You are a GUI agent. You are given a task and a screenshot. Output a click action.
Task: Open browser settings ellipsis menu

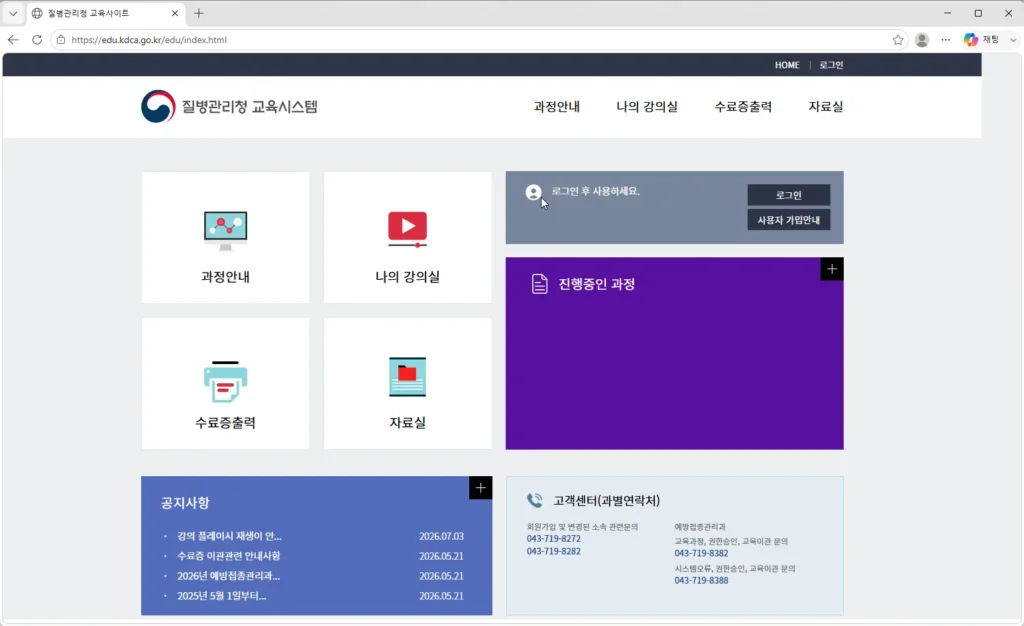pos(946,40)
